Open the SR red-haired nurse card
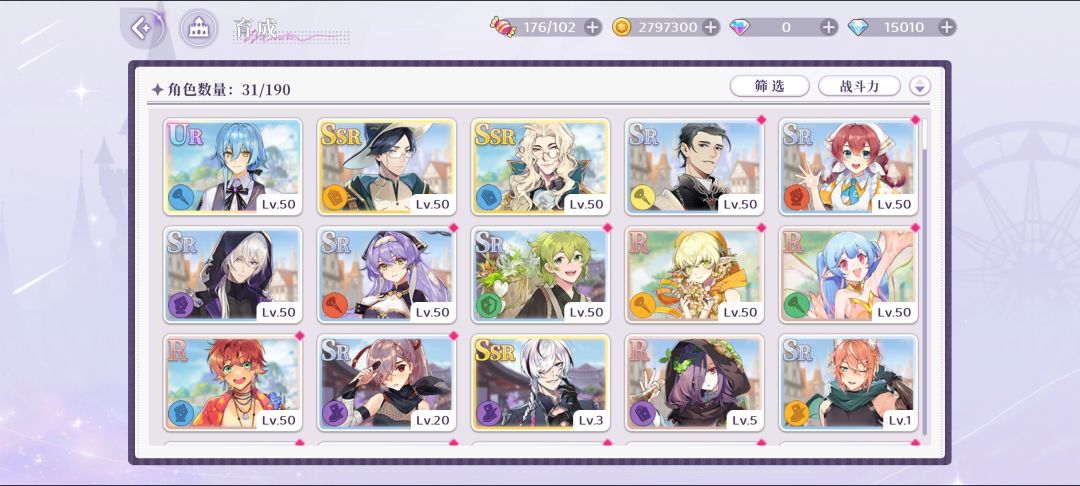Image resolution: width=1080 pixels, height=486 pixels. pos(848,166)
